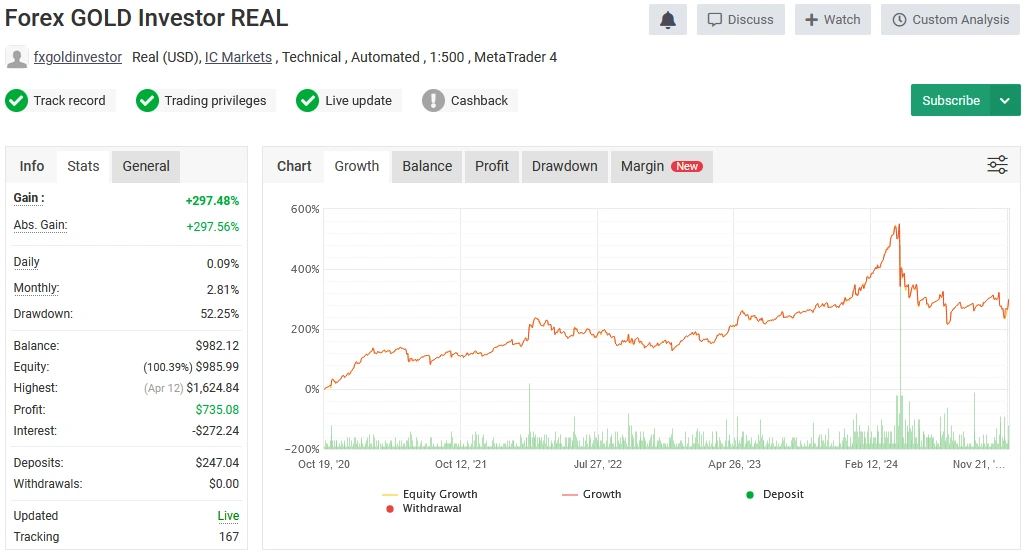1033x552 pixels.
Task: Click the fxgoldinvestor user avatar icon
Action: point(16,57)
